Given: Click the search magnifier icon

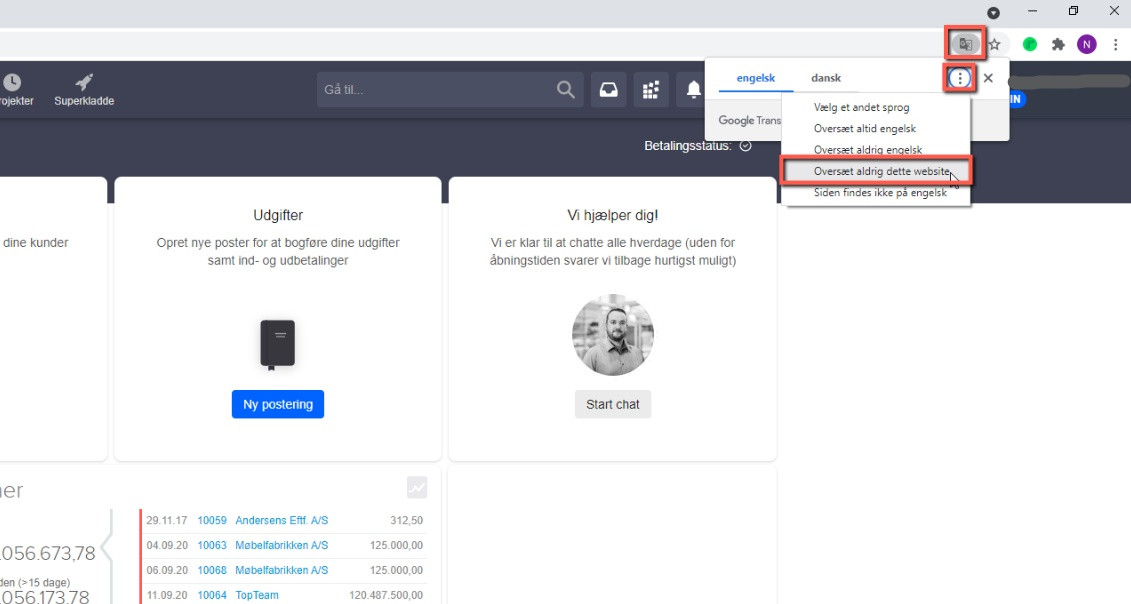Looking at the screenshot, I should pos(566,90).
